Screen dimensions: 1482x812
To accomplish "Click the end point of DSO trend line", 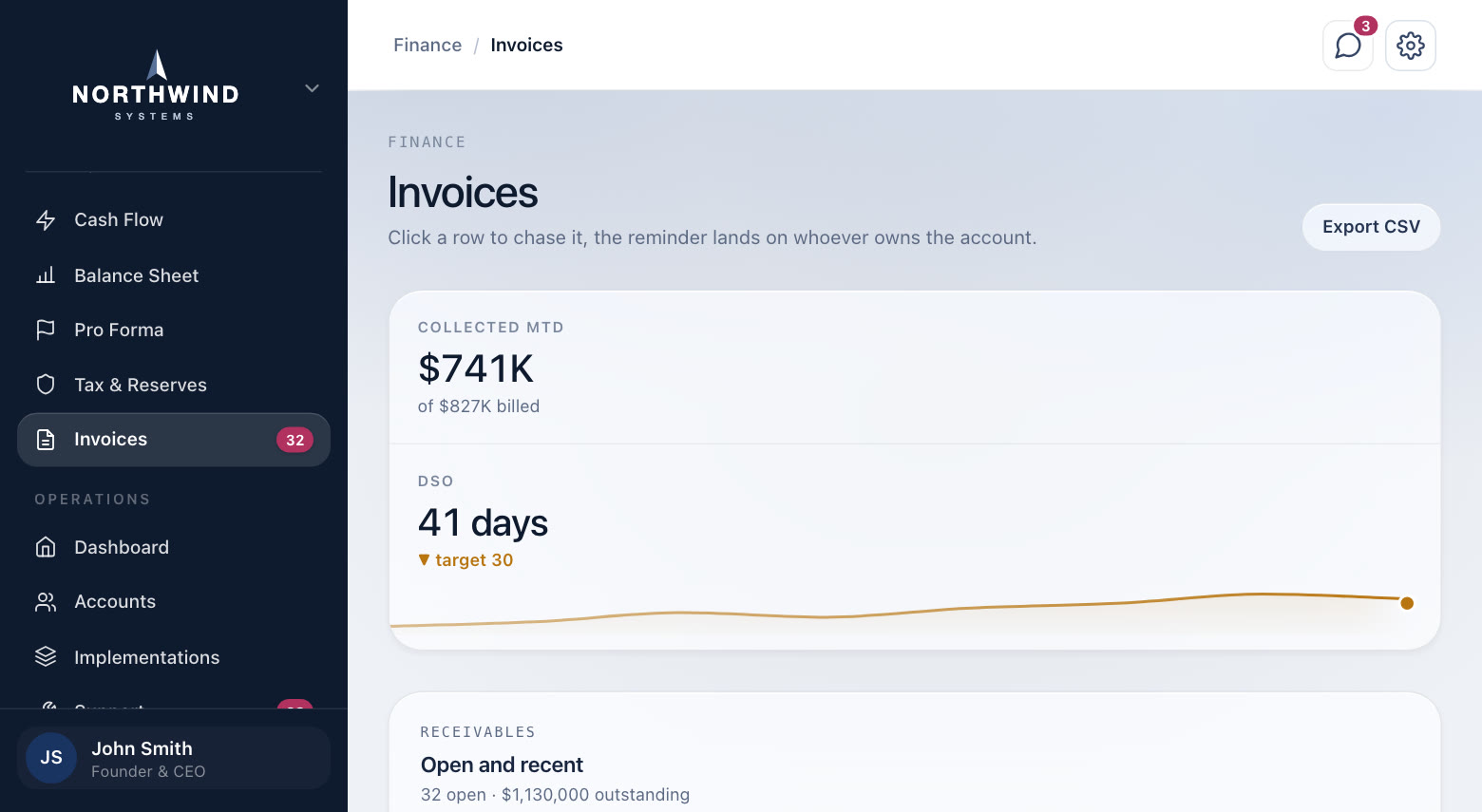I will (1407, 603).
